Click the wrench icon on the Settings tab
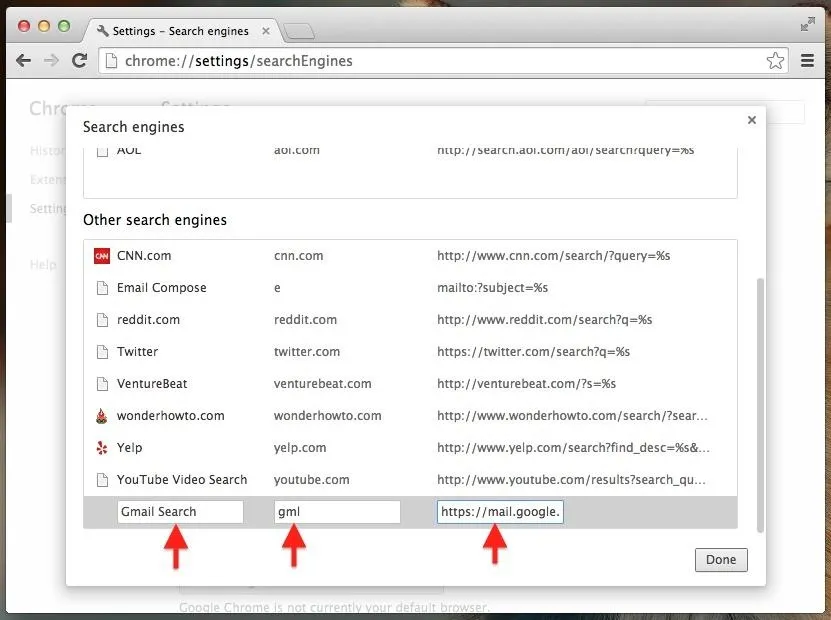Screen dimensions: 831x620 pyautogui.click(x=103, y=31)
